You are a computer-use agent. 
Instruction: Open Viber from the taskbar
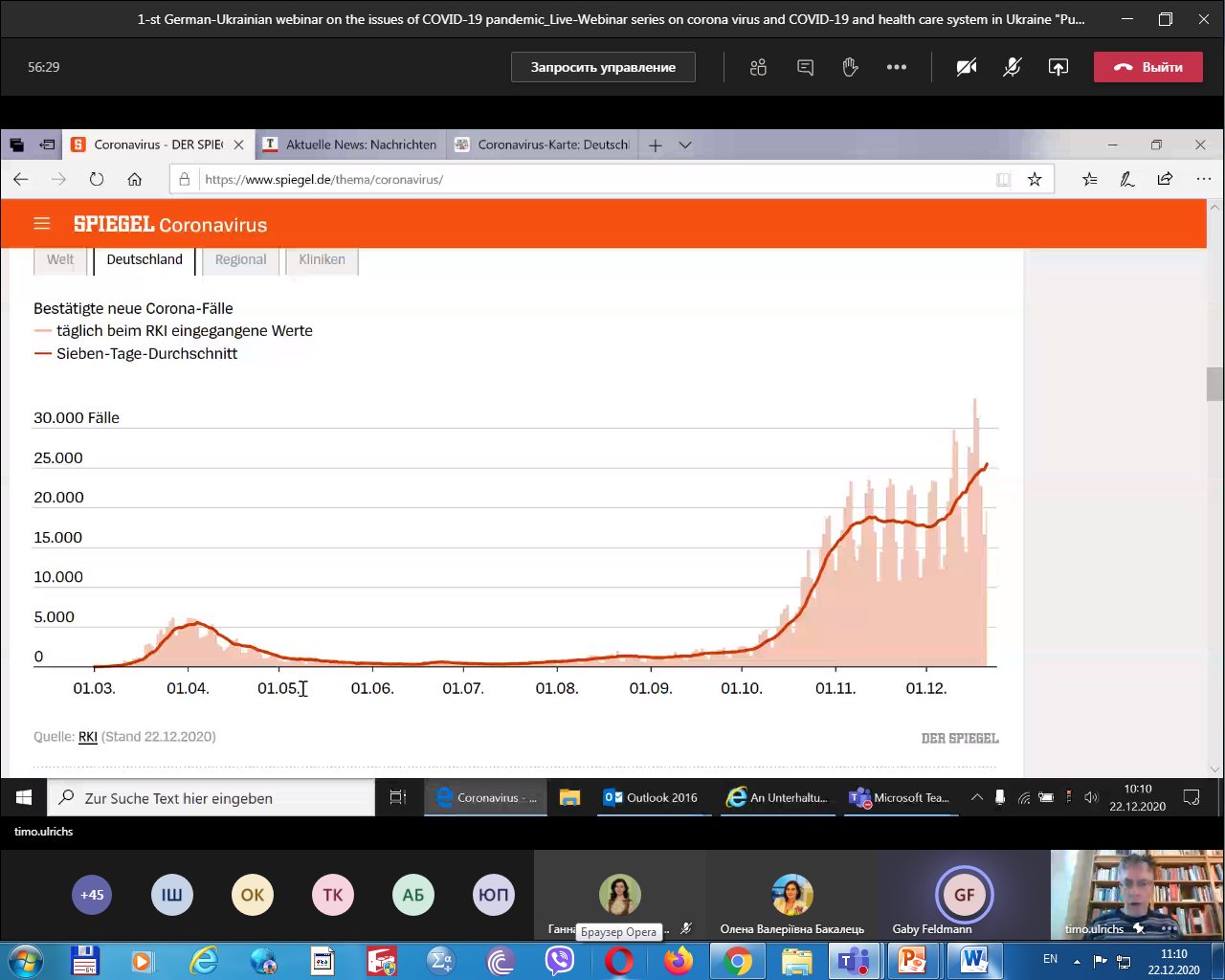pyautogui.click(x=559, y=960)
